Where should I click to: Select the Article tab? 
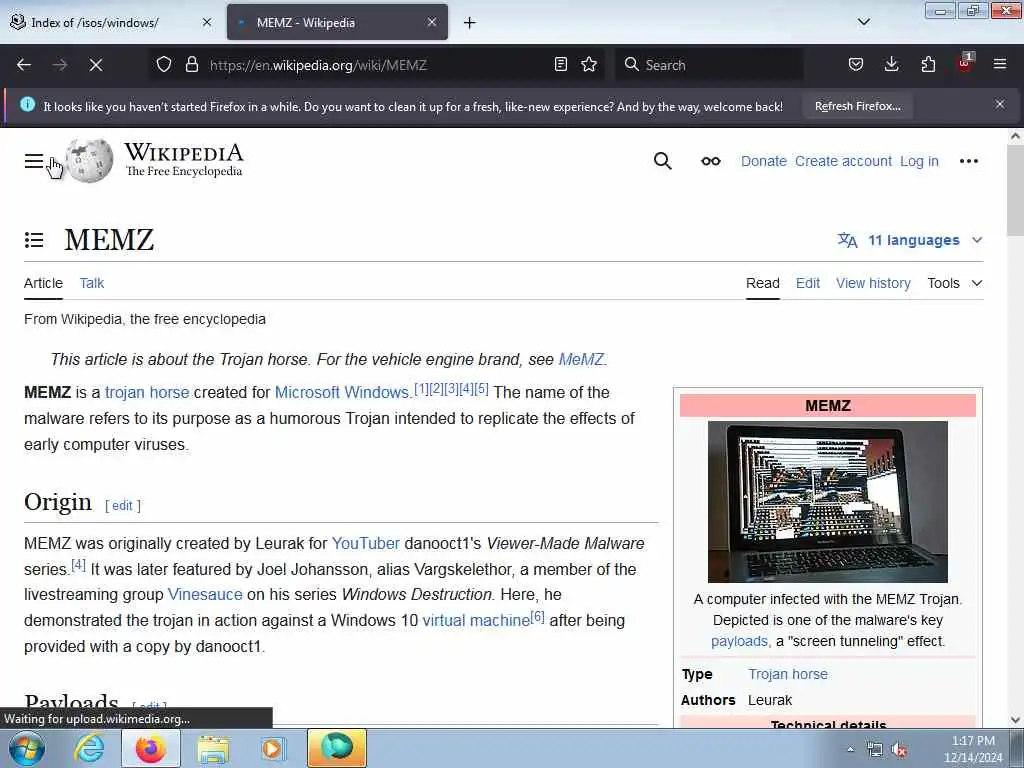click(x=43, y=283)
